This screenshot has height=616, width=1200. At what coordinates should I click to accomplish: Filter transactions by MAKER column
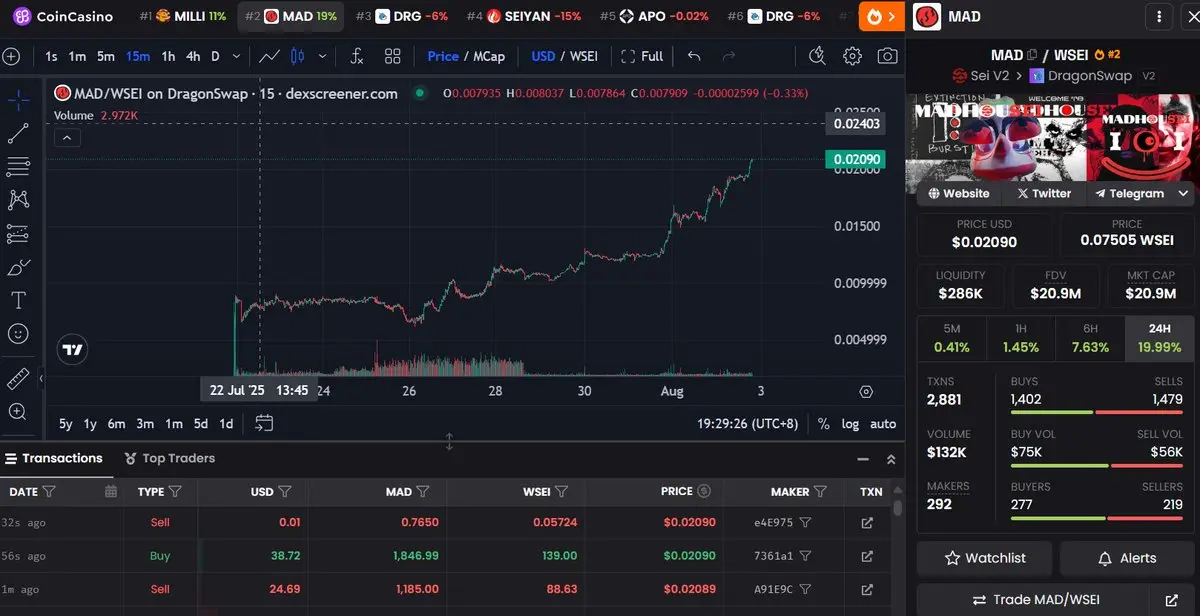coord(820,491)
